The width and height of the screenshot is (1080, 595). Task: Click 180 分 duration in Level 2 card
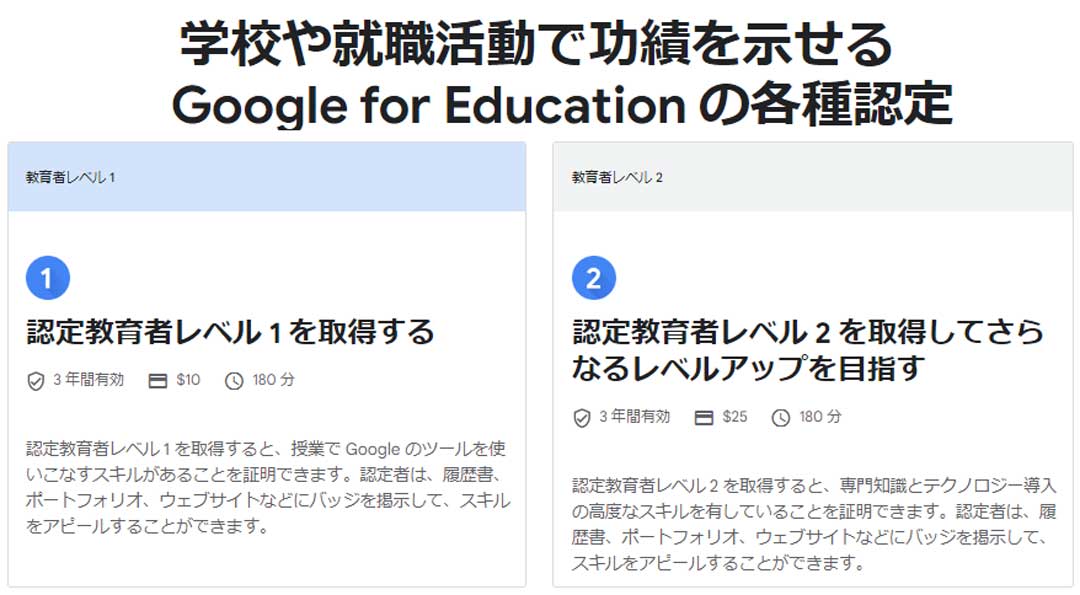click(x=820, y=417)
